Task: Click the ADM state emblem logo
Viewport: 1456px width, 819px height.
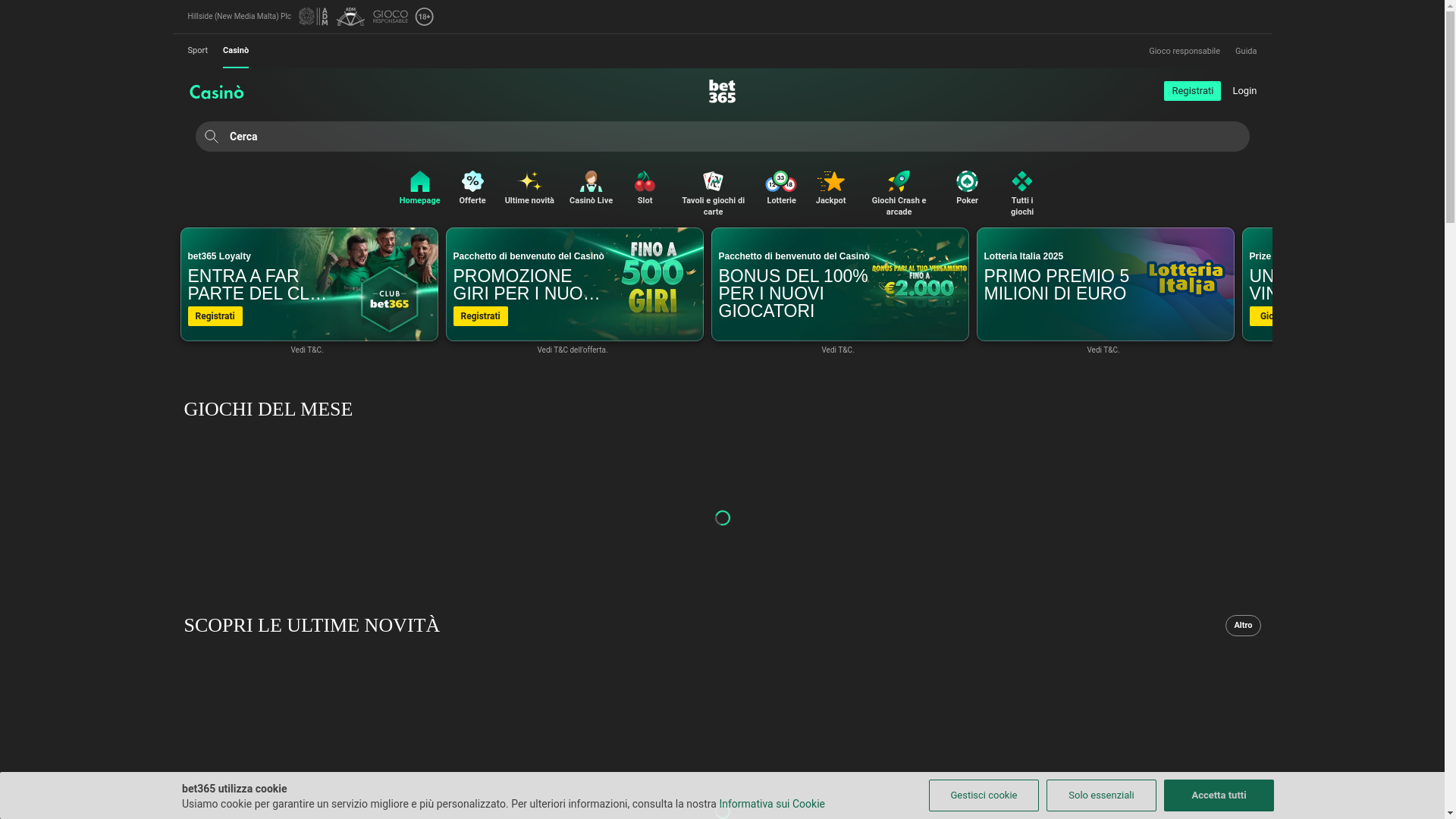Action: pos(313,17)
